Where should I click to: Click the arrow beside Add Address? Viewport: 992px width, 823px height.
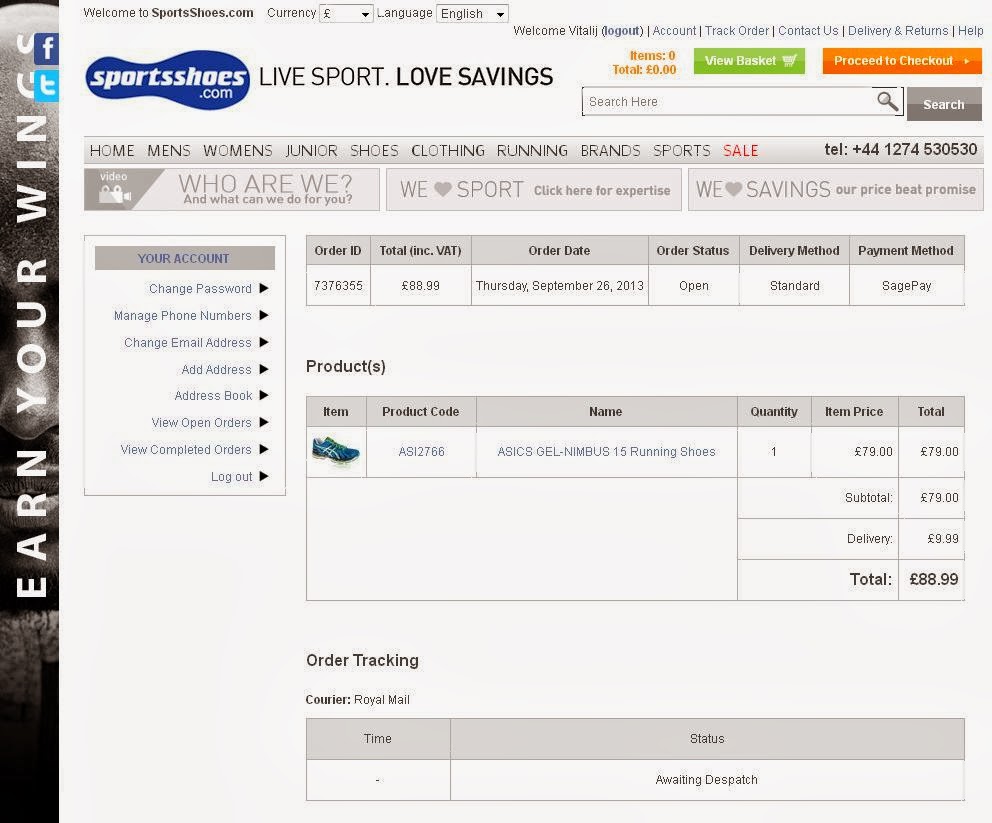pos(264,369)
